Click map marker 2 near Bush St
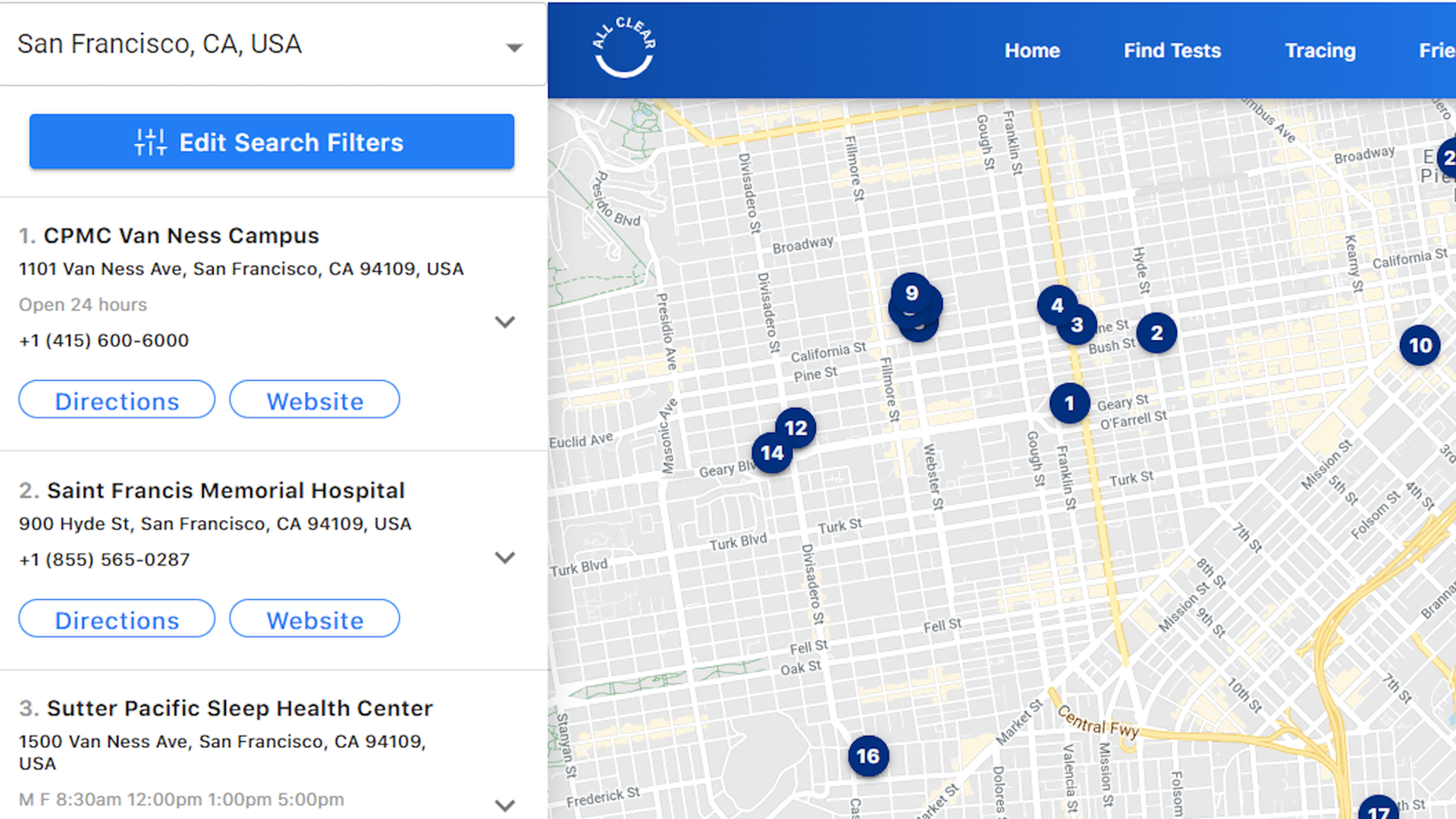This screenshot has width=1456, height=819. point(1156,333)
